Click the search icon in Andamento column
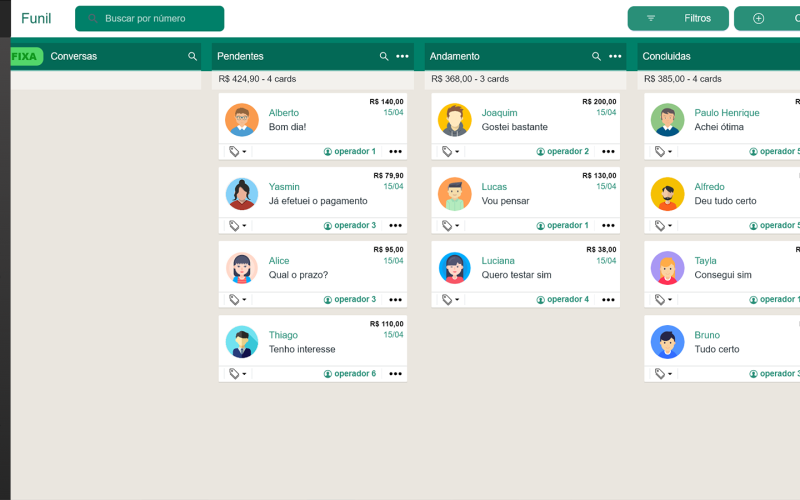Screen dimensions: 800x500 coord(596,56)
